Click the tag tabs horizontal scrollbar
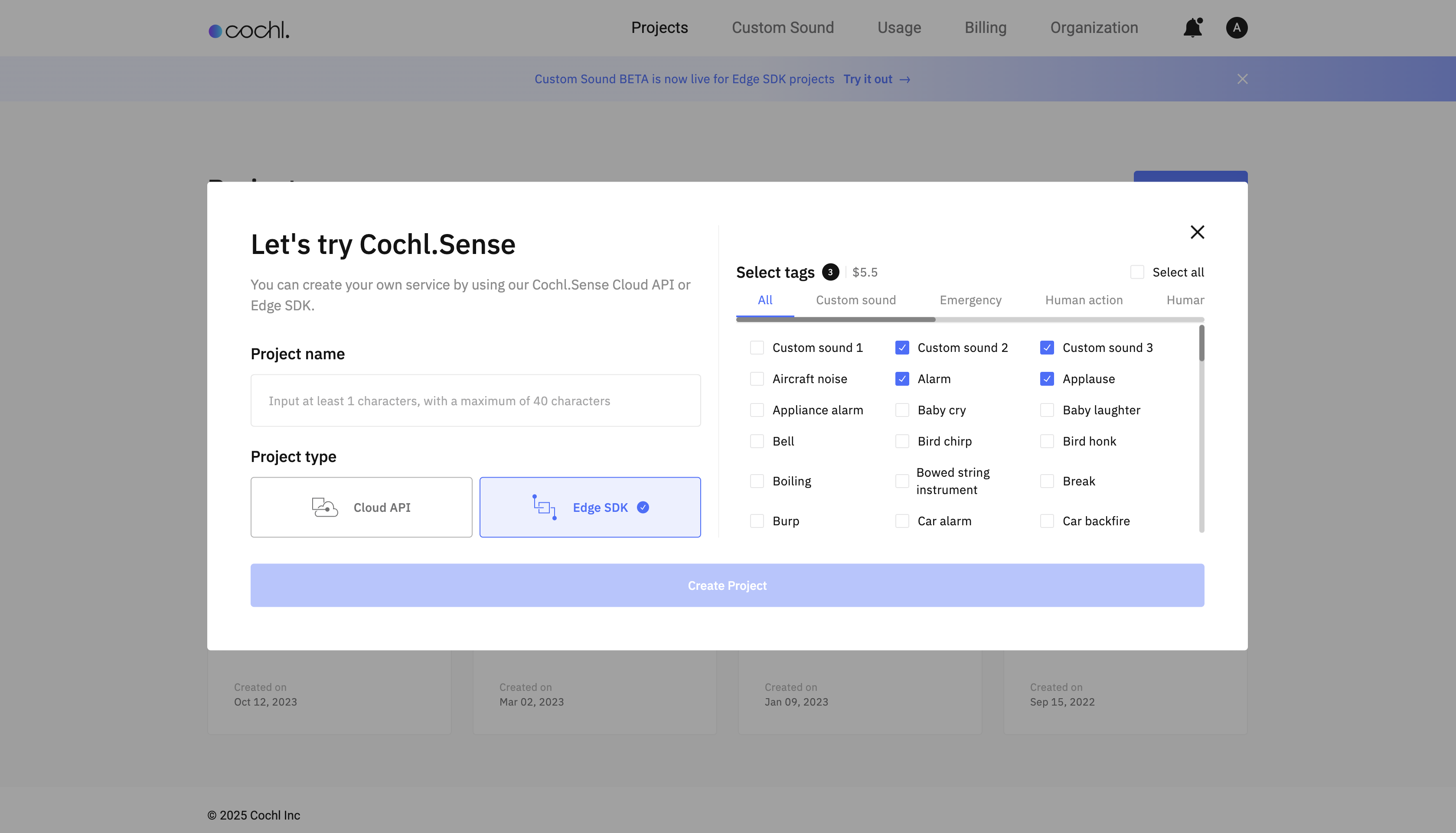The width and height of the screenshot is (1456, 833). click(x=836, y=319)
